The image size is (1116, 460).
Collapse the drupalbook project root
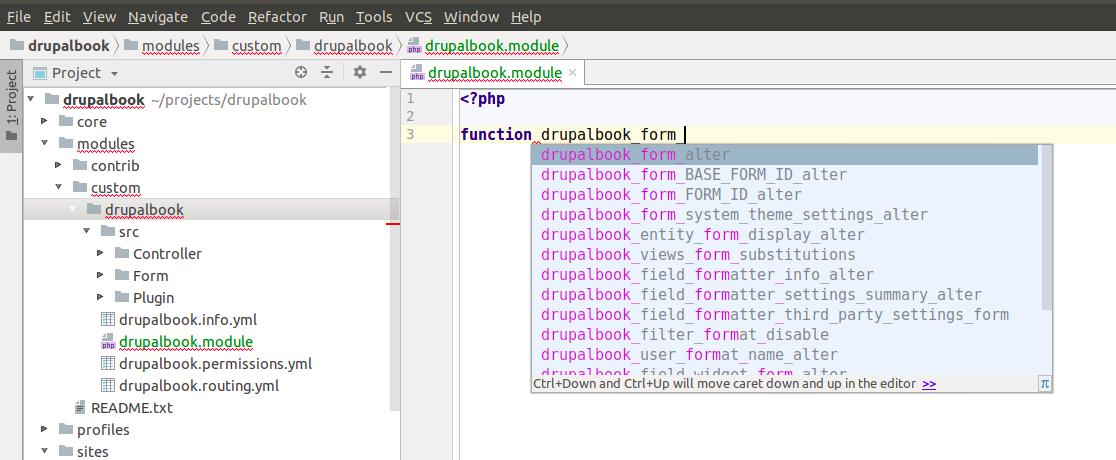31,100
